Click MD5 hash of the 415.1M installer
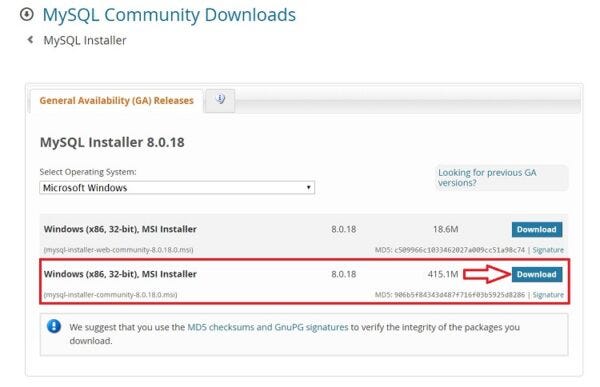600x387 pixels. tap(460, 295)
